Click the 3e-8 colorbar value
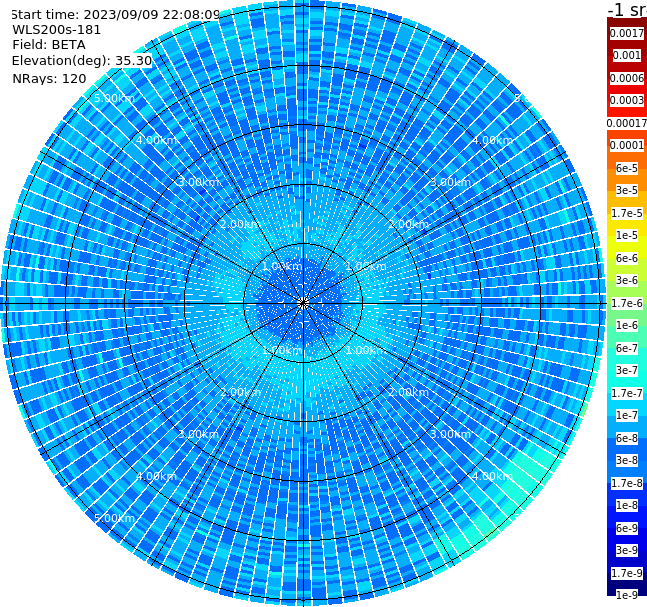Viewport: 647px width, 607px height. tap(627, 460)
